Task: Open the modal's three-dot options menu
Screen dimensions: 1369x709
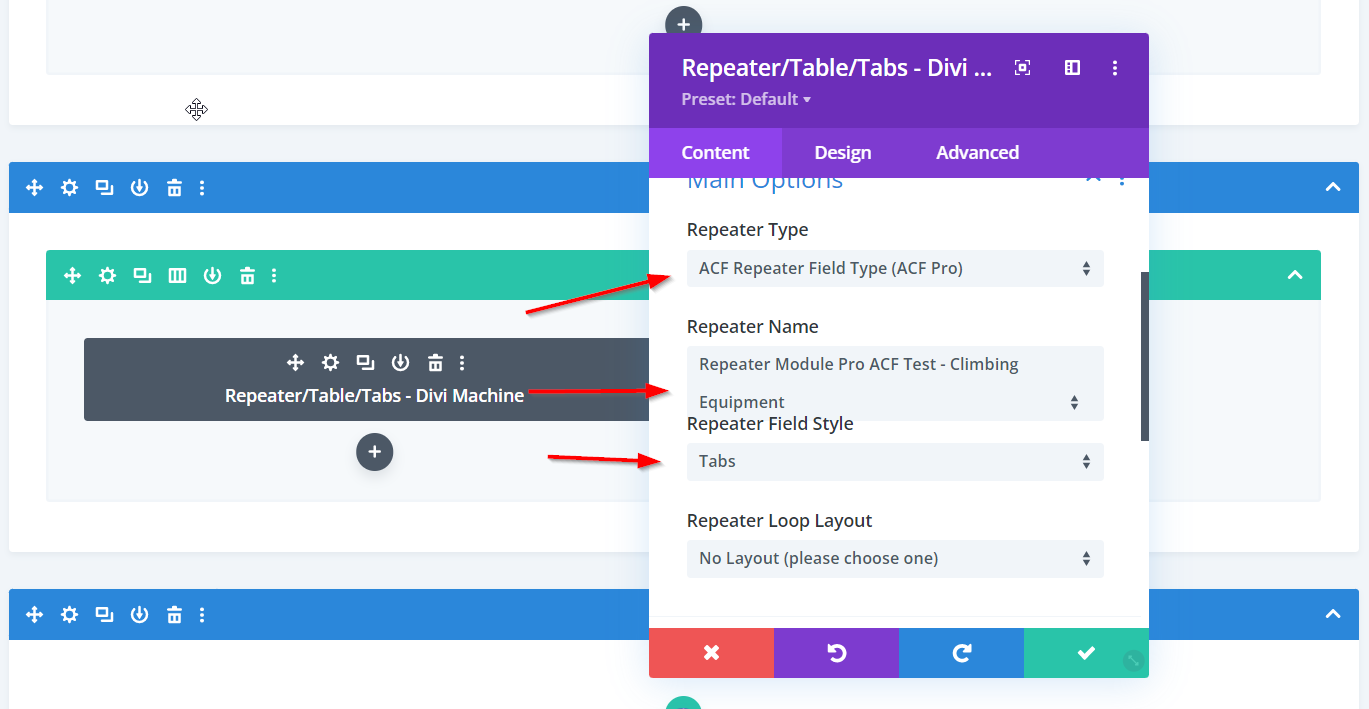Action: (1115, 68)
